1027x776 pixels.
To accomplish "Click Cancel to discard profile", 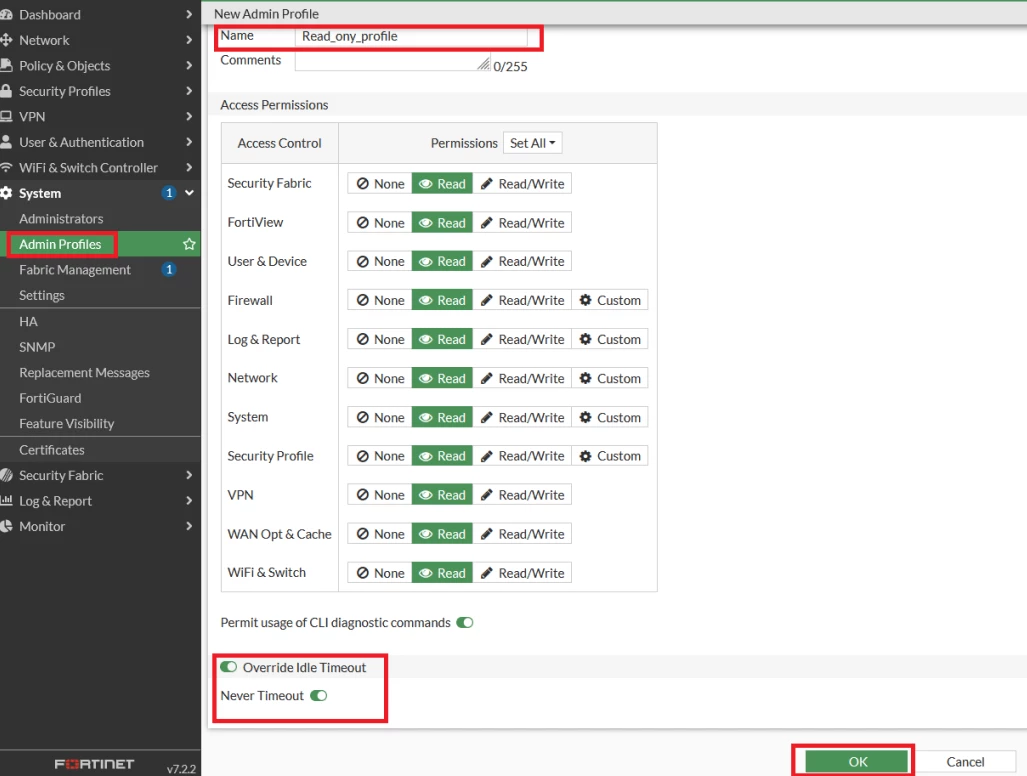I will tap(965, 762).
